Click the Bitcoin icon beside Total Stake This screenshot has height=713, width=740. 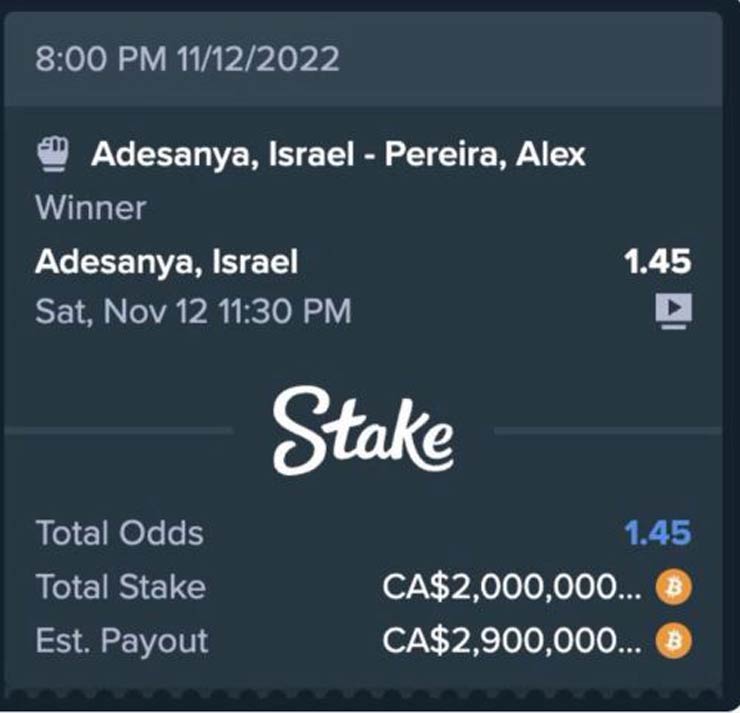[x=673, y=588]
